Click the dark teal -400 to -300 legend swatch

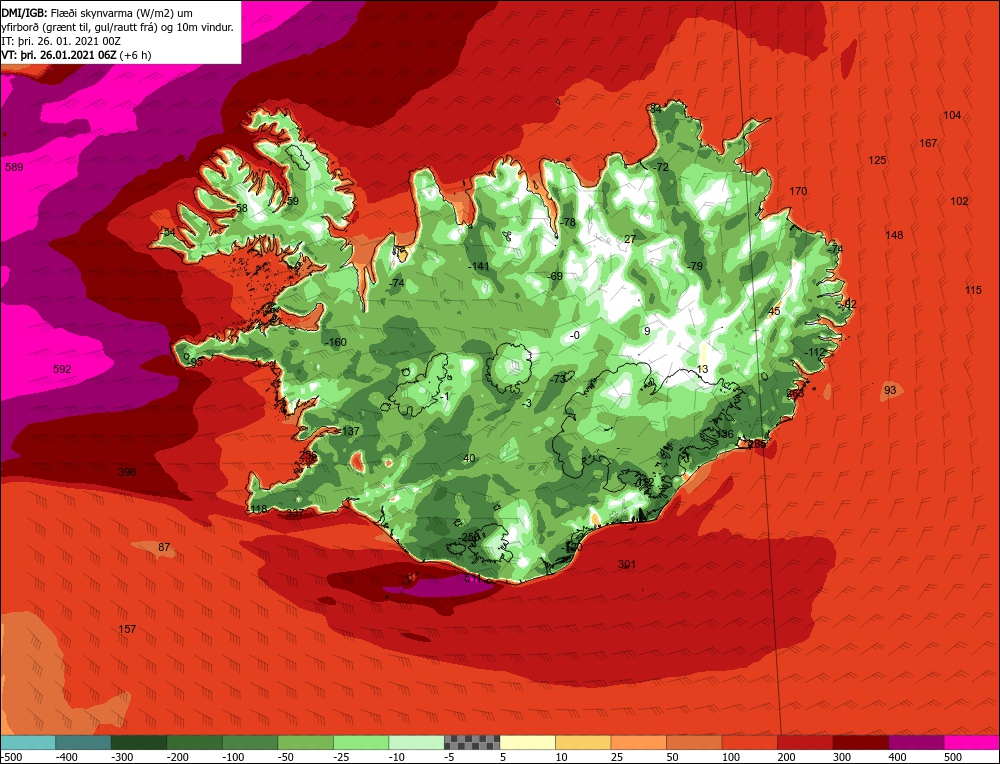tap(84, 742)
